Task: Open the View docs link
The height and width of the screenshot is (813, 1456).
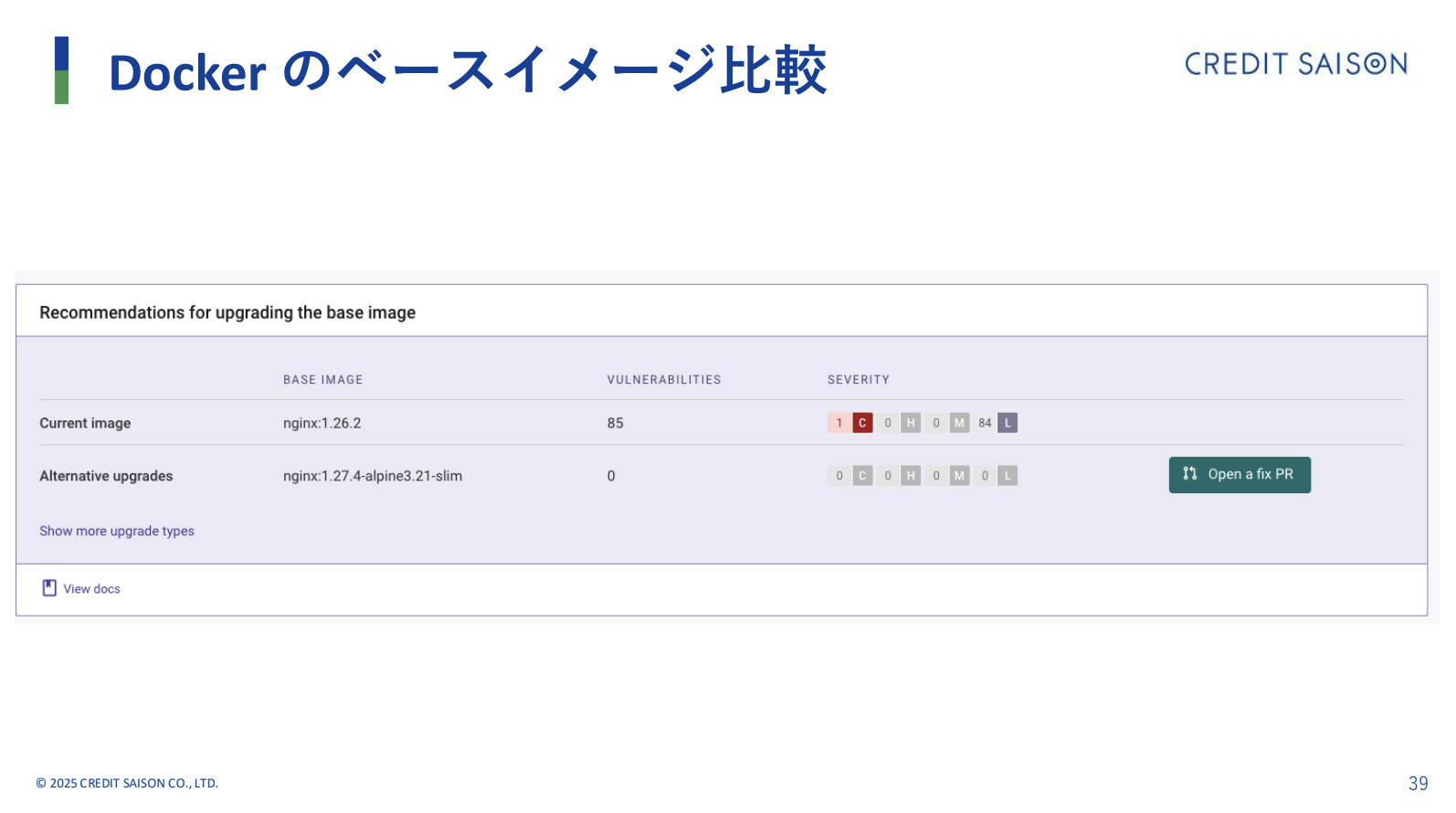Action: pos(91,589)
